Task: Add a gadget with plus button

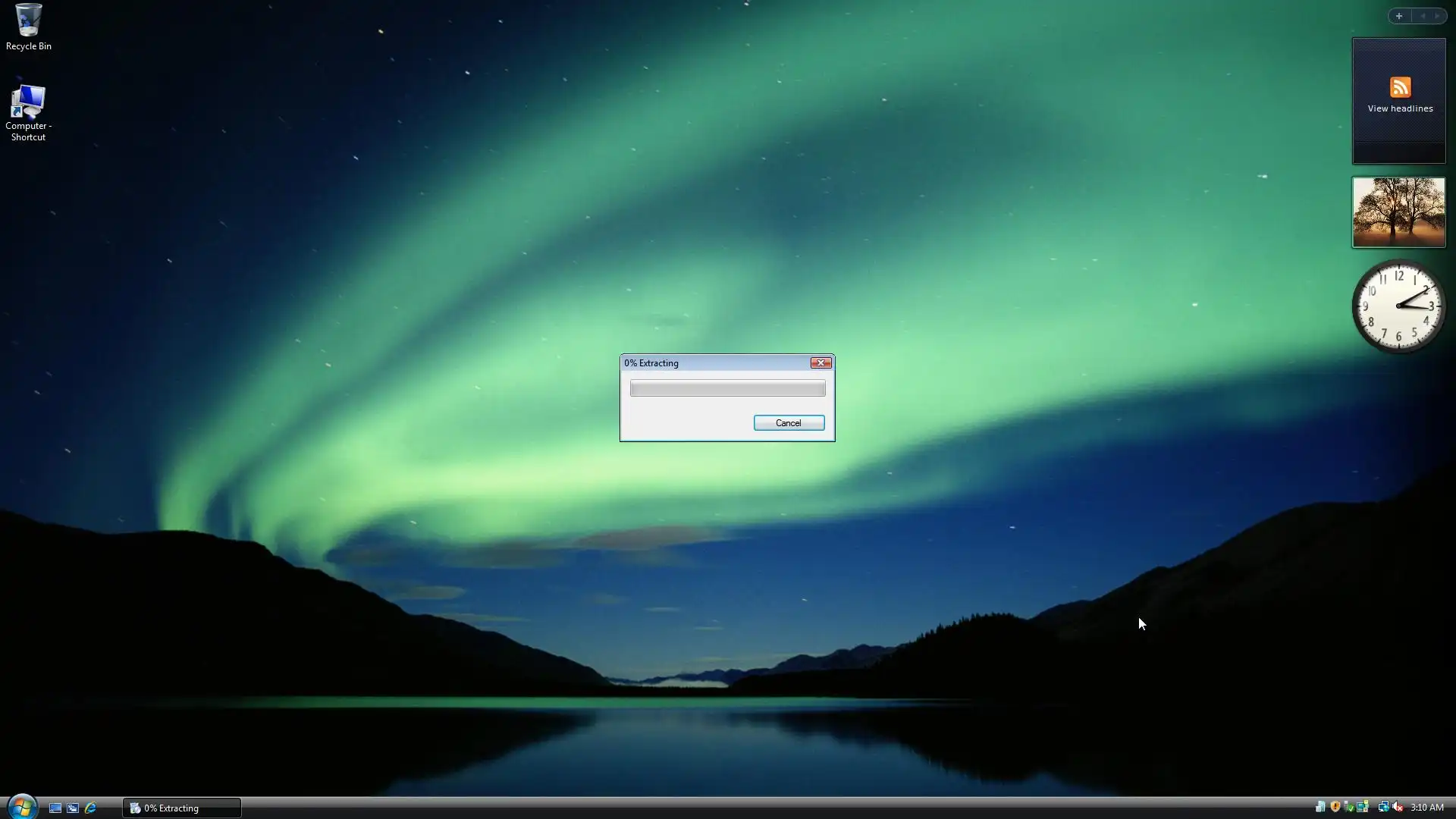Action: (1399, 16)
